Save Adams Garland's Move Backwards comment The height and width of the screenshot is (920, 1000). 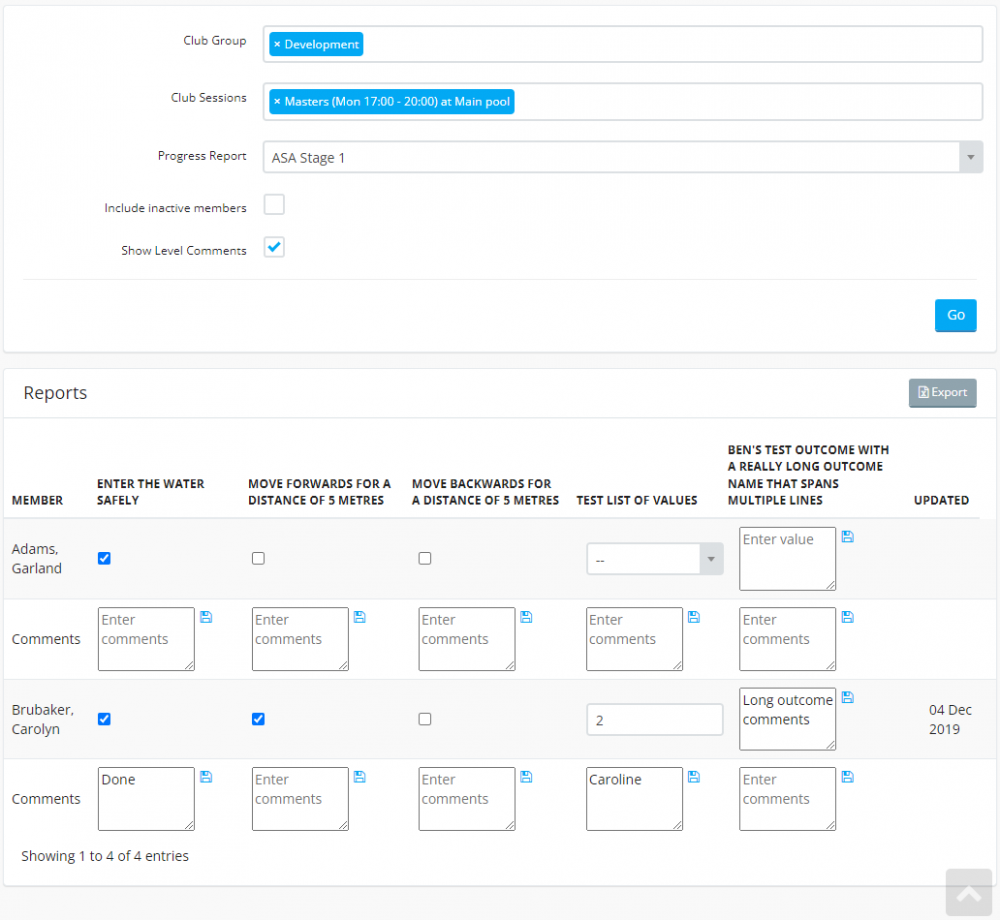(x=526, y=617)
